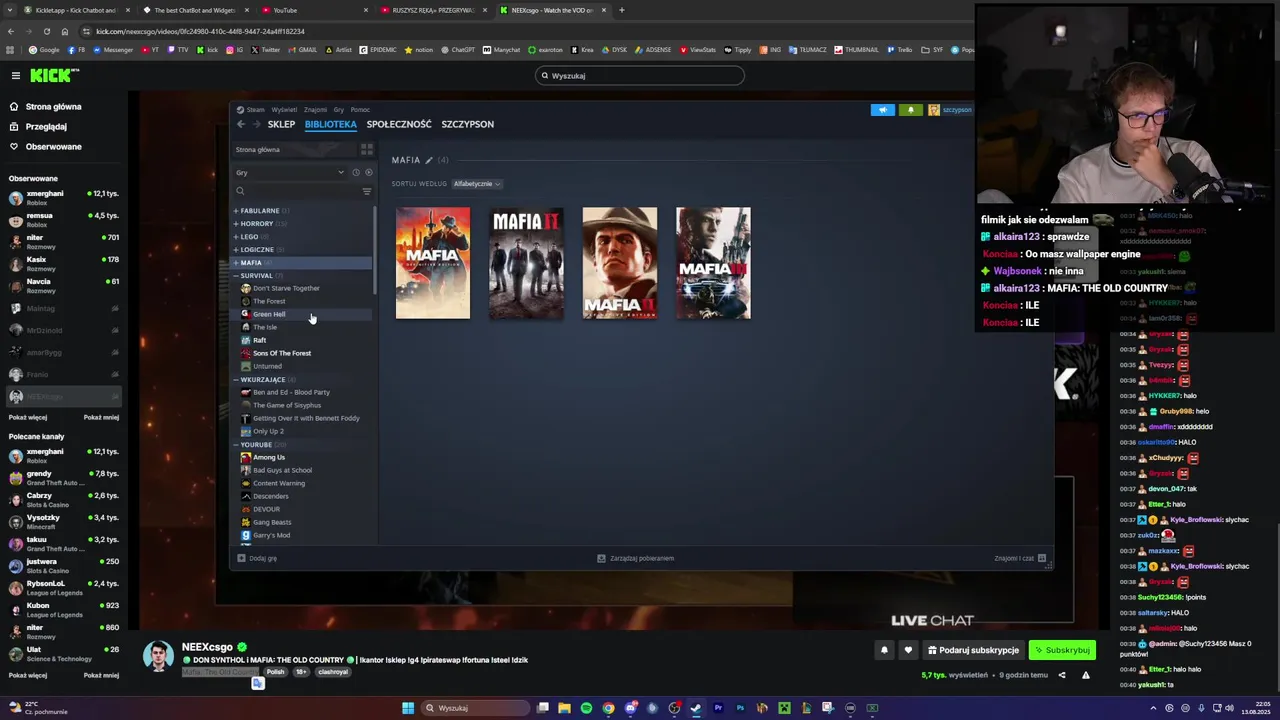The height and width of the screenshot is (720, 1280).
Task: Go back in Steam using the left arrow
Action: tap(241, 124)
